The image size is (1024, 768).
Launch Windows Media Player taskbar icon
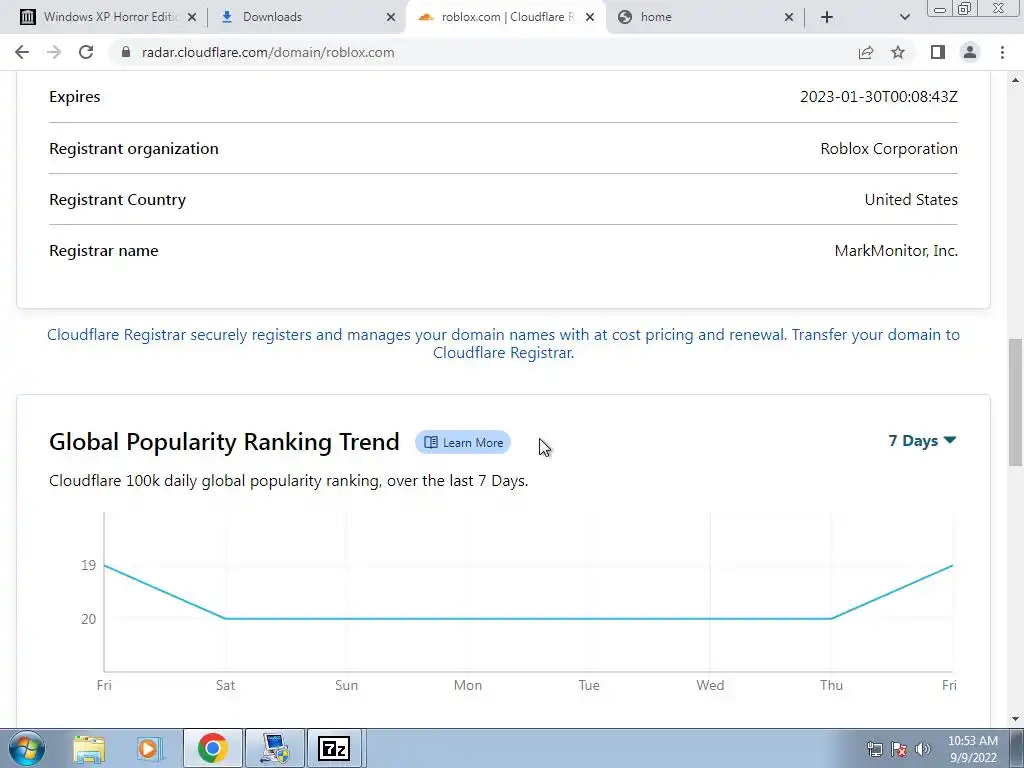coord(150,748)
